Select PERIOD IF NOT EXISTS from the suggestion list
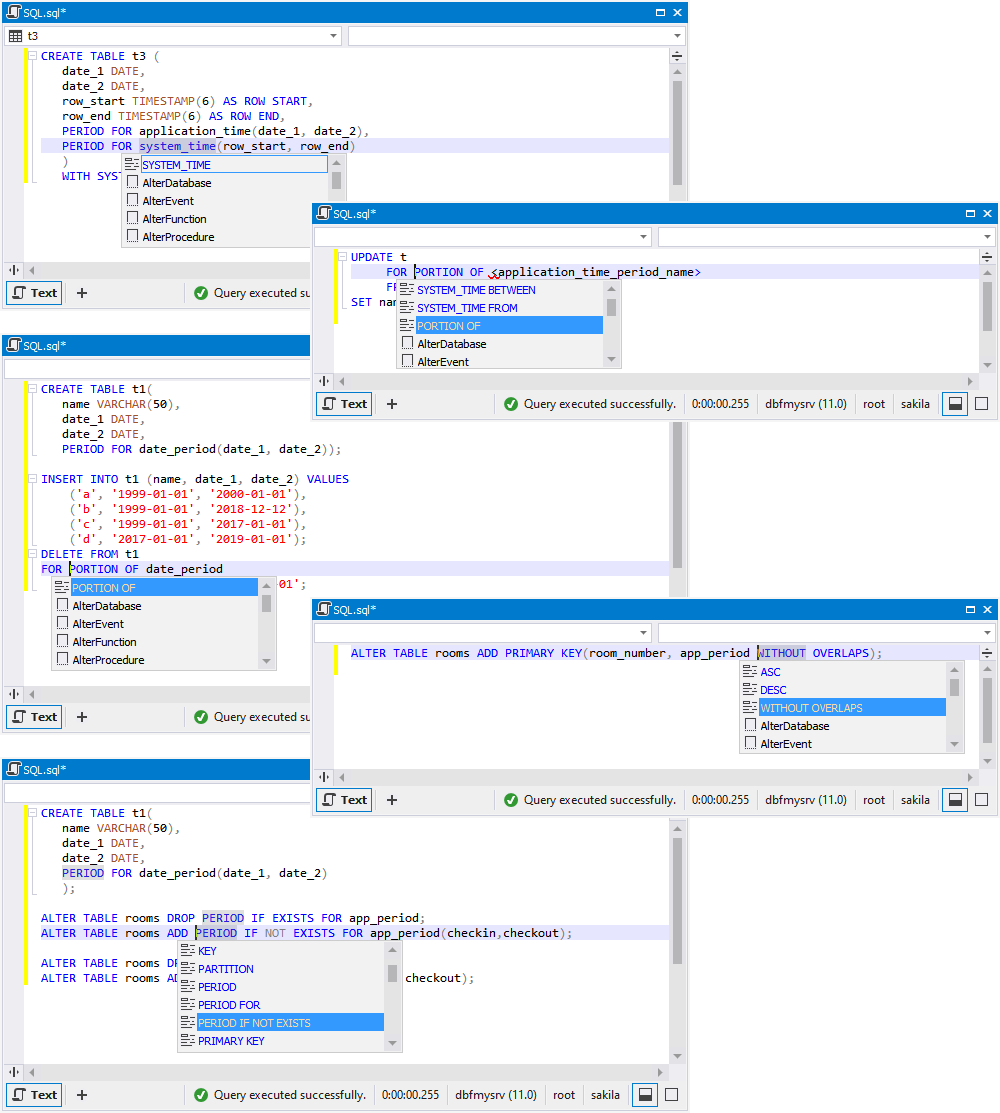The width and height of the screenshot is (1000, 1113). 254,1023
